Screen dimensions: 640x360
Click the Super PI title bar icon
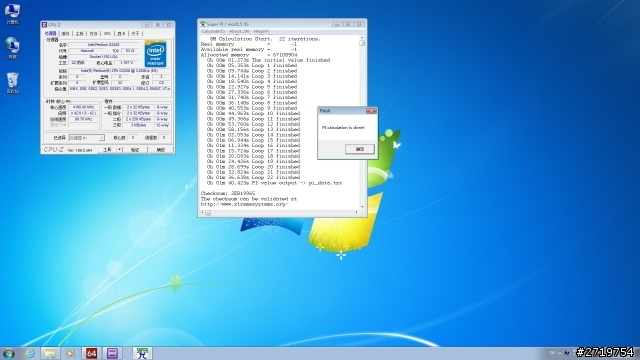pyautogui.click(x=203, y=24)
